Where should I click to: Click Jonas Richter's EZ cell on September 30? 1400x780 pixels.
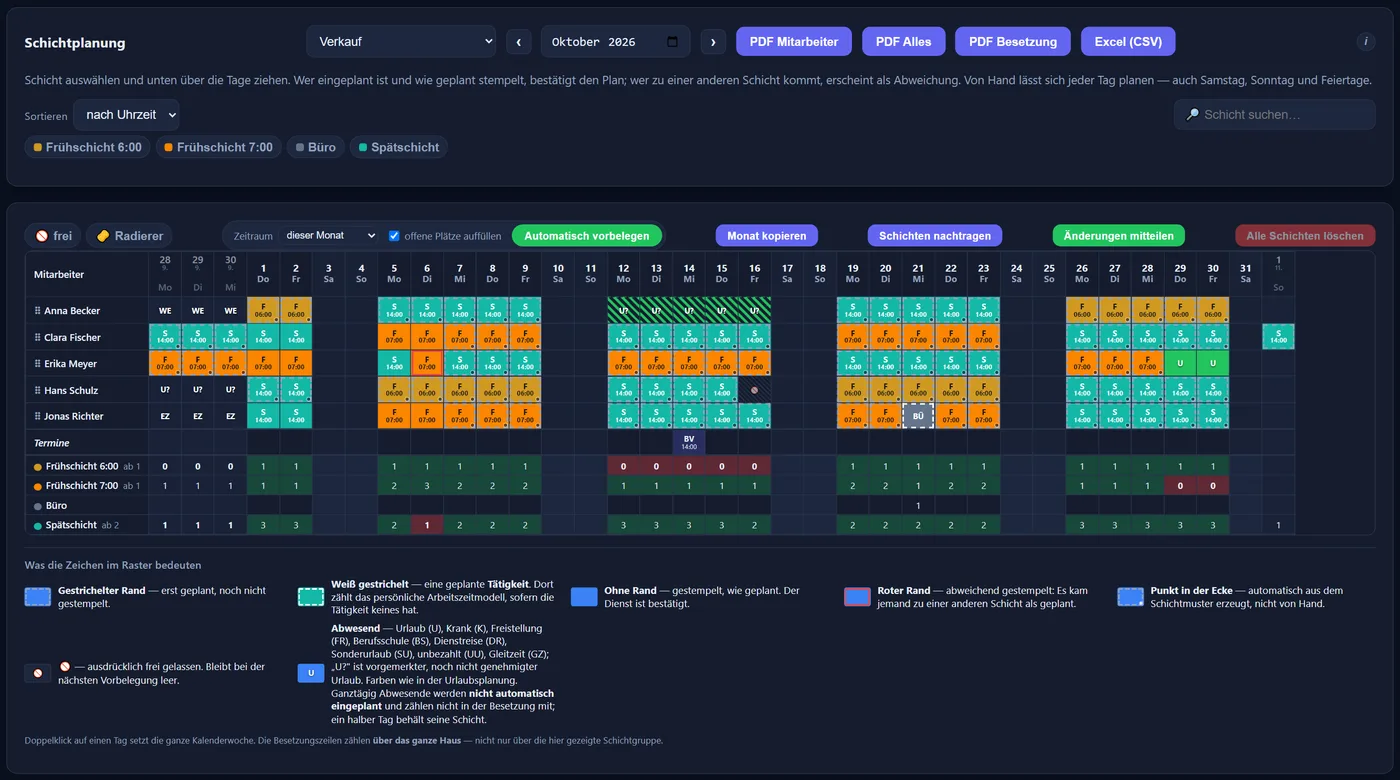tap(230, 416)
